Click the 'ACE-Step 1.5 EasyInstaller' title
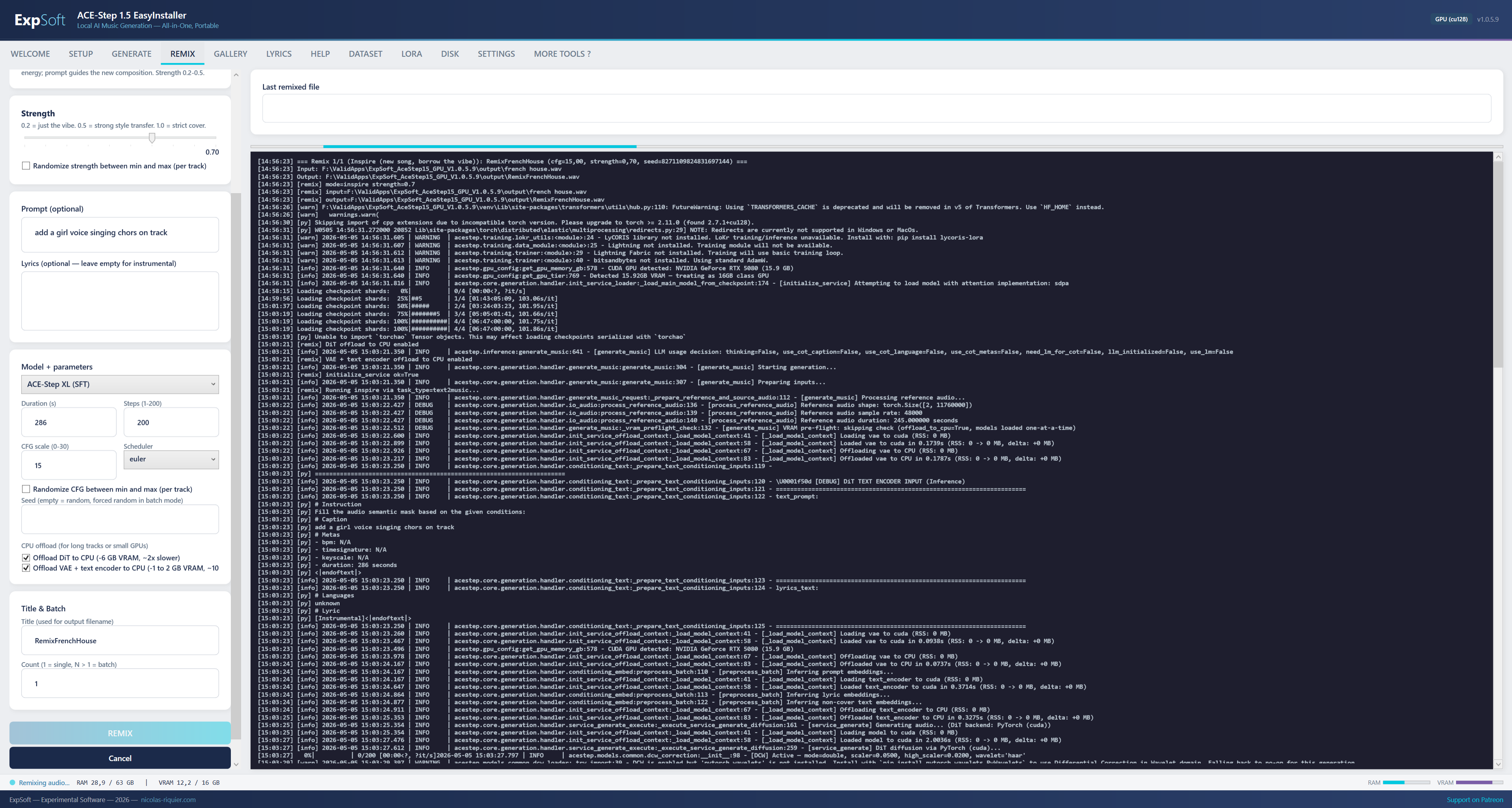1512x808 pixels. (132, 15)
